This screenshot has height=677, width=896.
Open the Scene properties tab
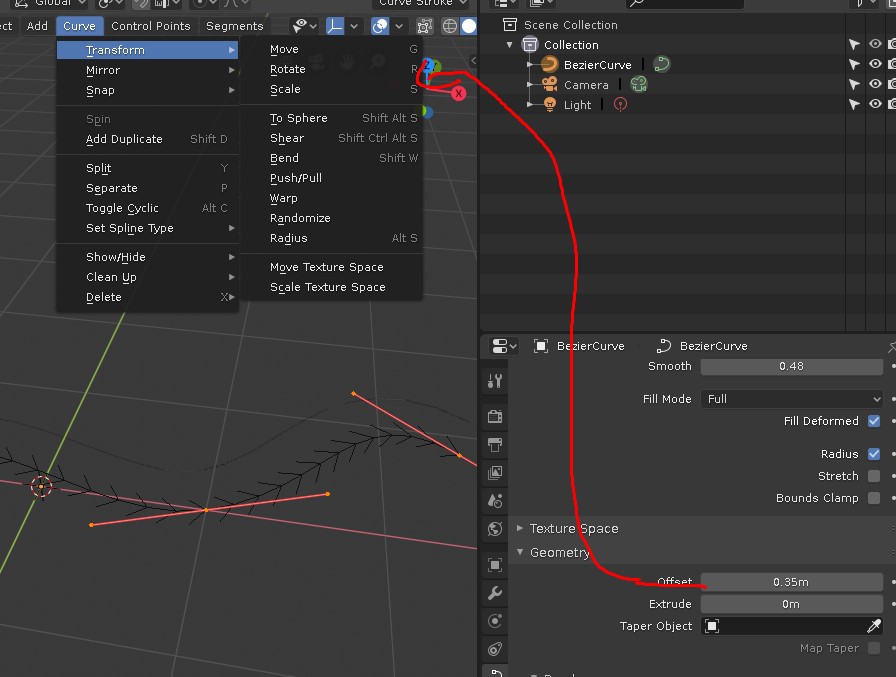pyautogui.click(x=495, y=500)
